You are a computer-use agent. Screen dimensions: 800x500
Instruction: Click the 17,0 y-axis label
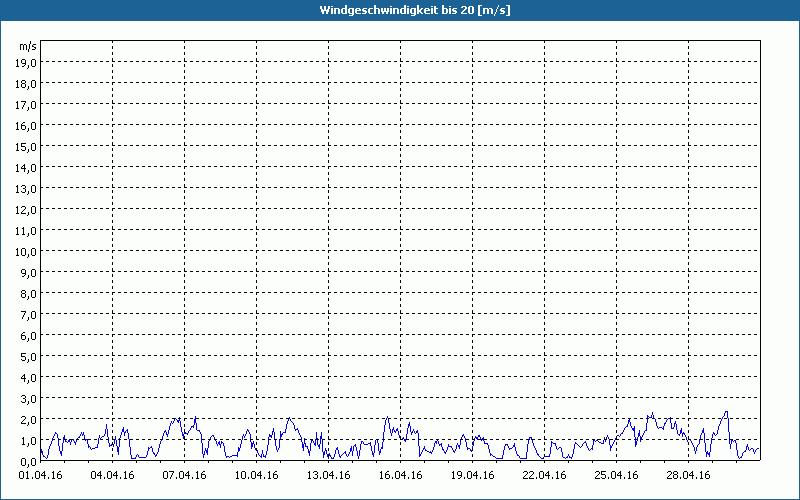(26, 105)
